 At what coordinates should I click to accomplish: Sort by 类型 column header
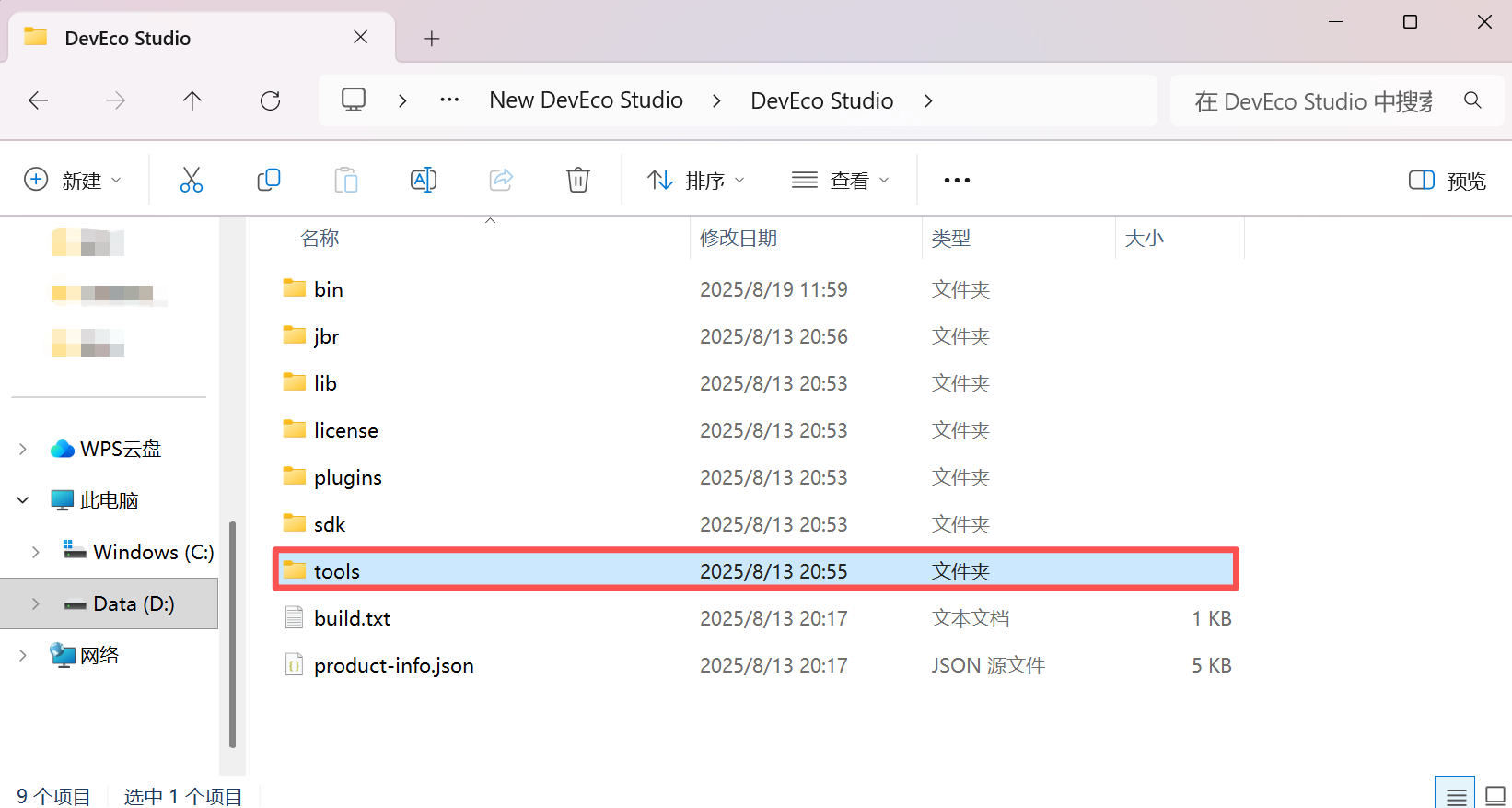(x=950, y=238)
